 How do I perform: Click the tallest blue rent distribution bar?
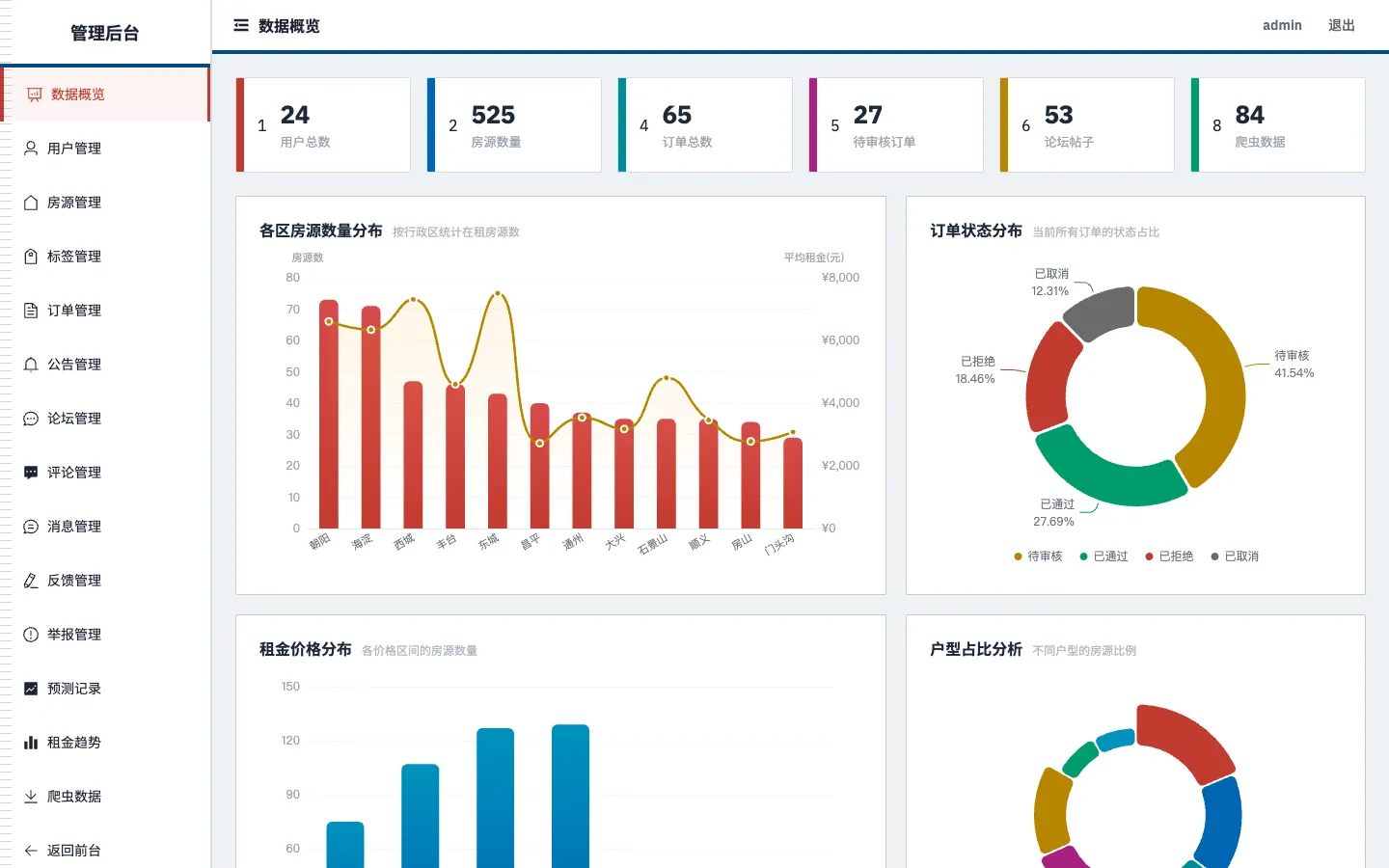(570, 797)
